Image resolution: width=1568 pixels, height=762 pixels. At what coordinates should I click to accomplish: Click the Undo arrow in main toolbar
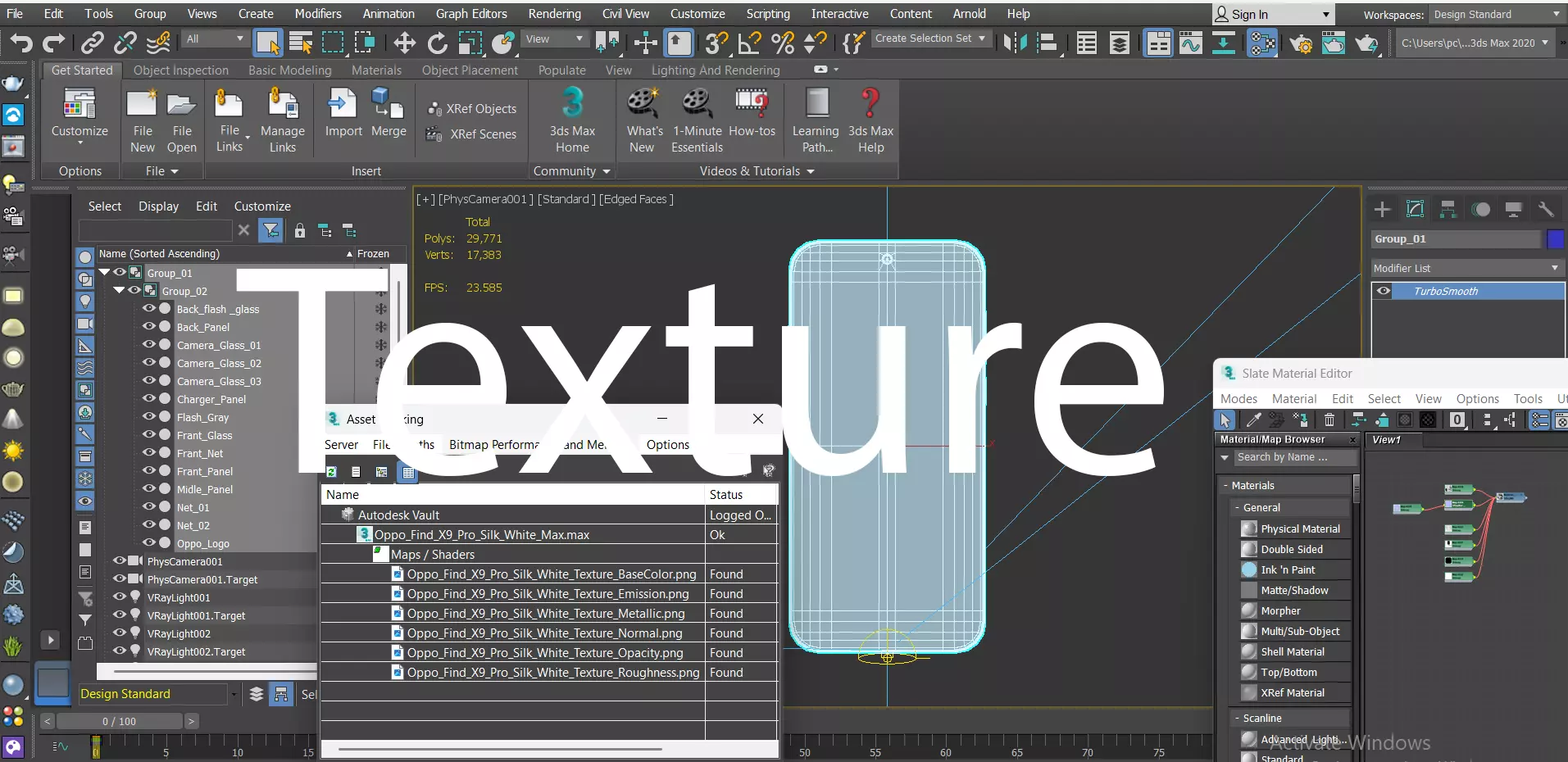pyautogui.click(x=22, y=42)
